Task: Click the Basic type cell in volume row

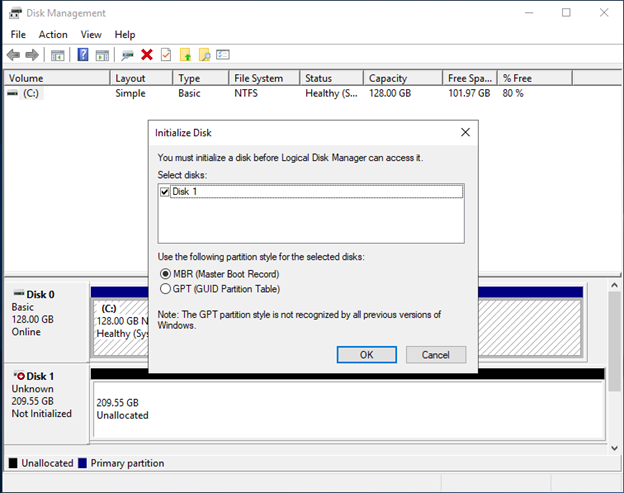Action: coord(189,93)
